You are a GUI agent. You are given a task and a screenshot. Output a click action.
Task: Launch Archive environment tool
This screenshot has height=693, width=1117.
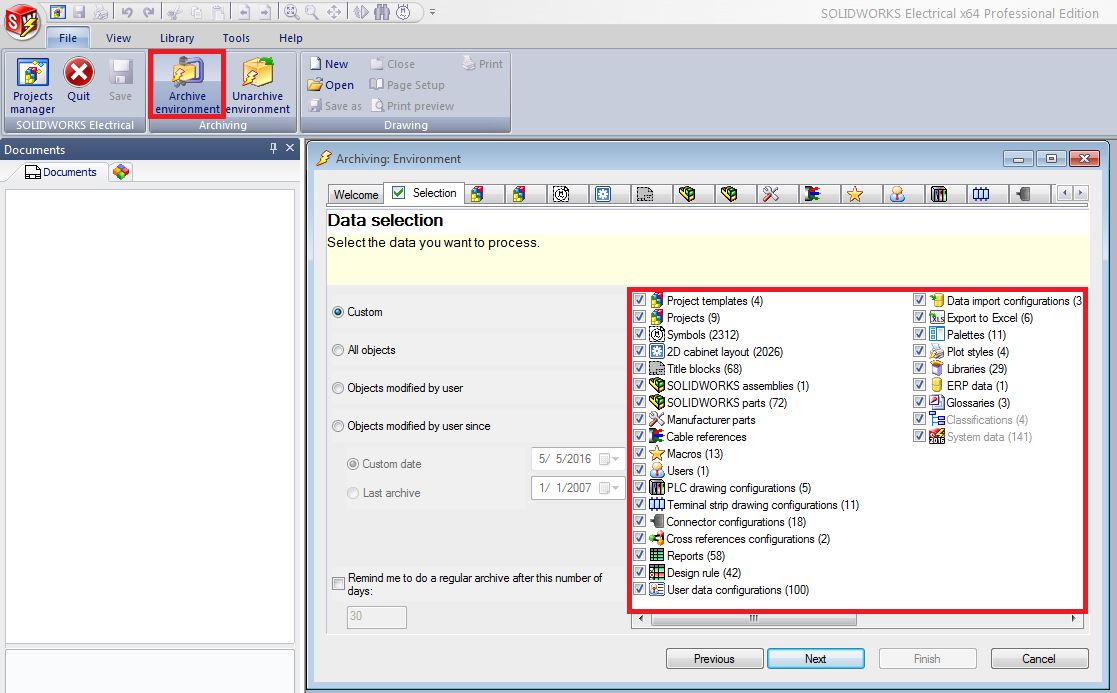(187, 85)
